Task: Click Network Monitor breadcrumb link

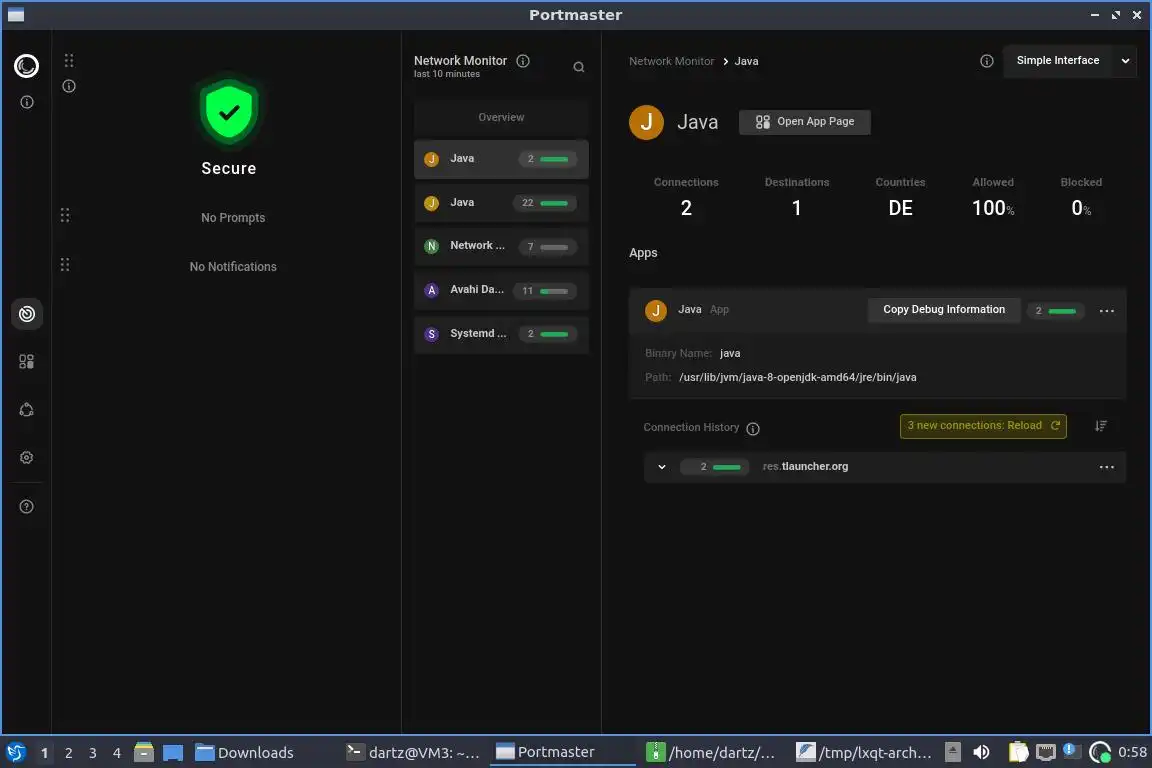Action: click(x=671, y=62)
